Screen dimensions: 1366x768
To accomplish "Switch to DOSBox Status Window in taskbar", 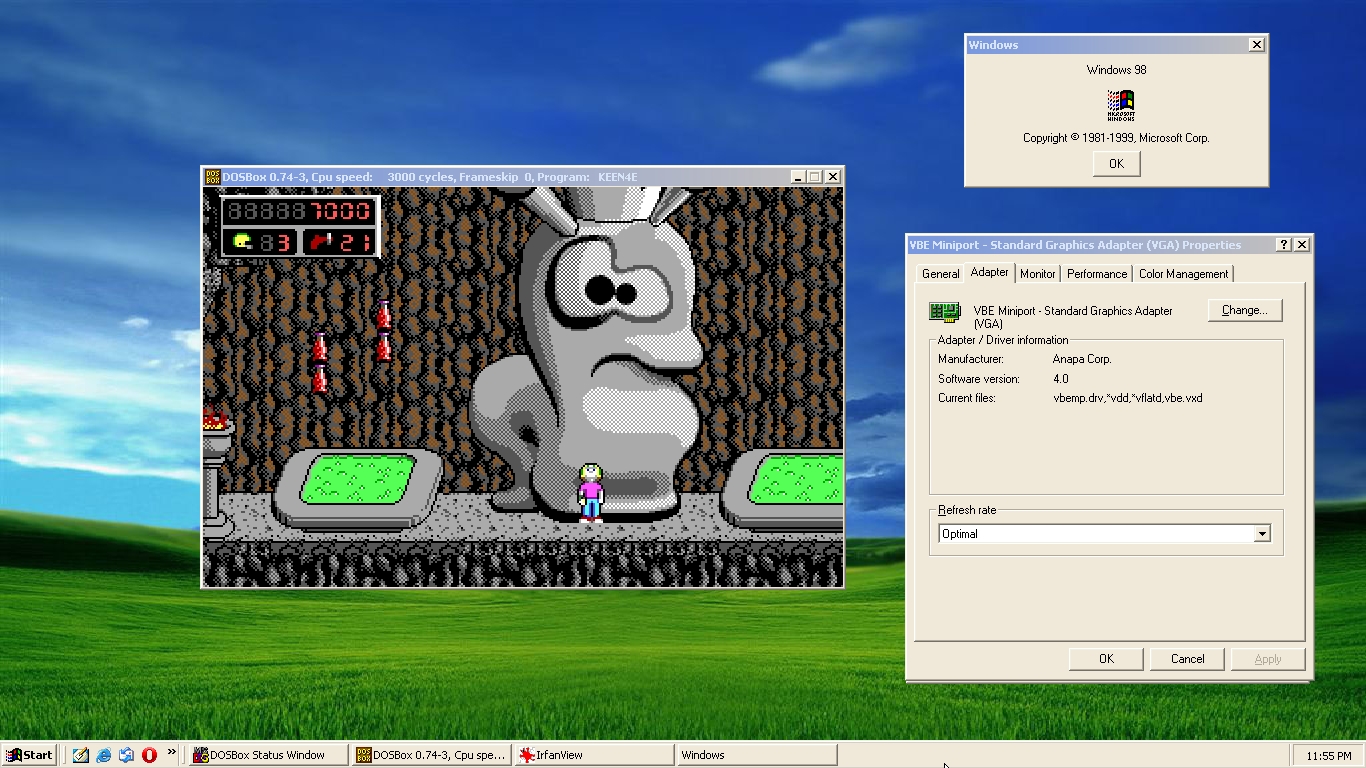I will point(267,755).
